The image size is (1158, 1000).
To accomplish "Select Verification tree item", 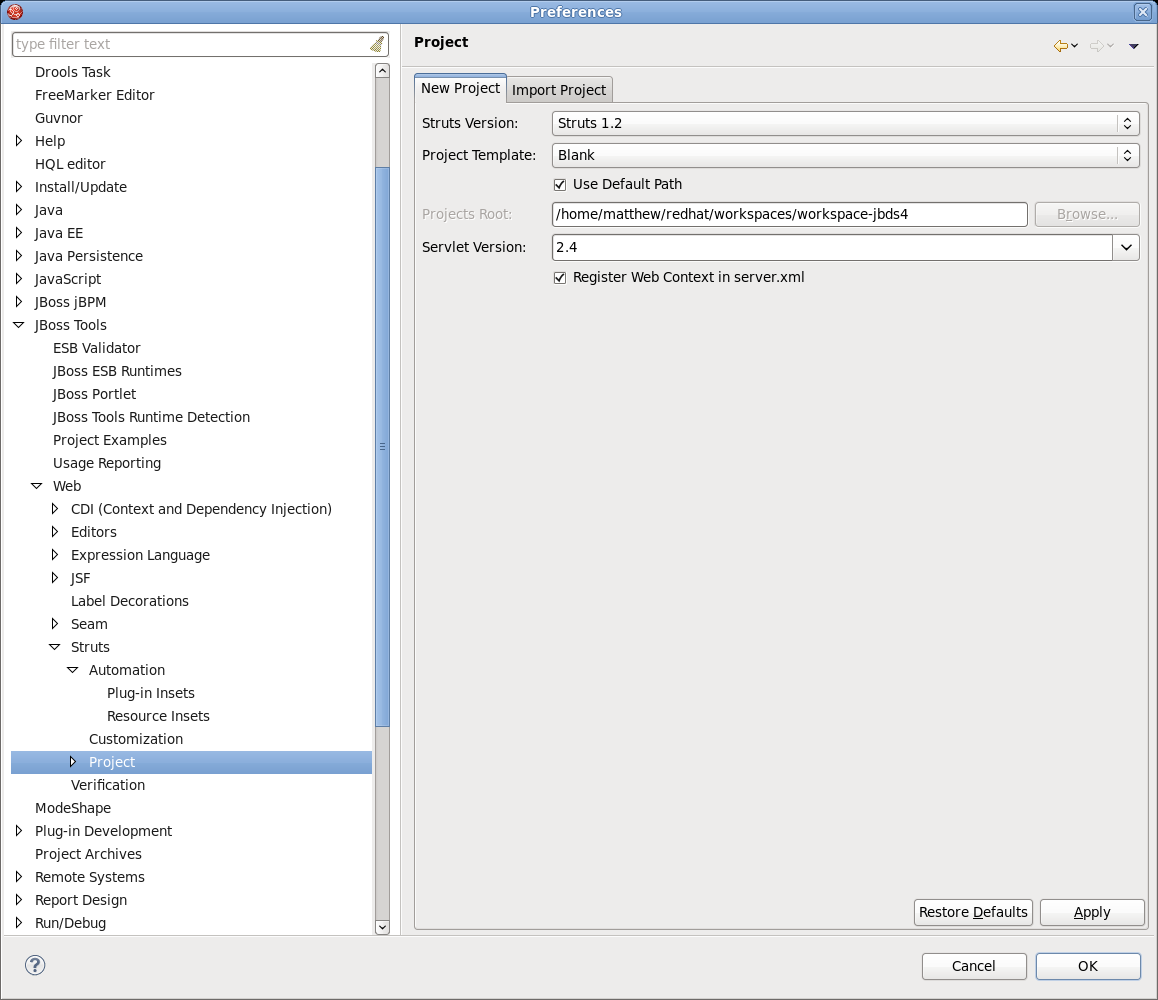I will pos(108,785).
